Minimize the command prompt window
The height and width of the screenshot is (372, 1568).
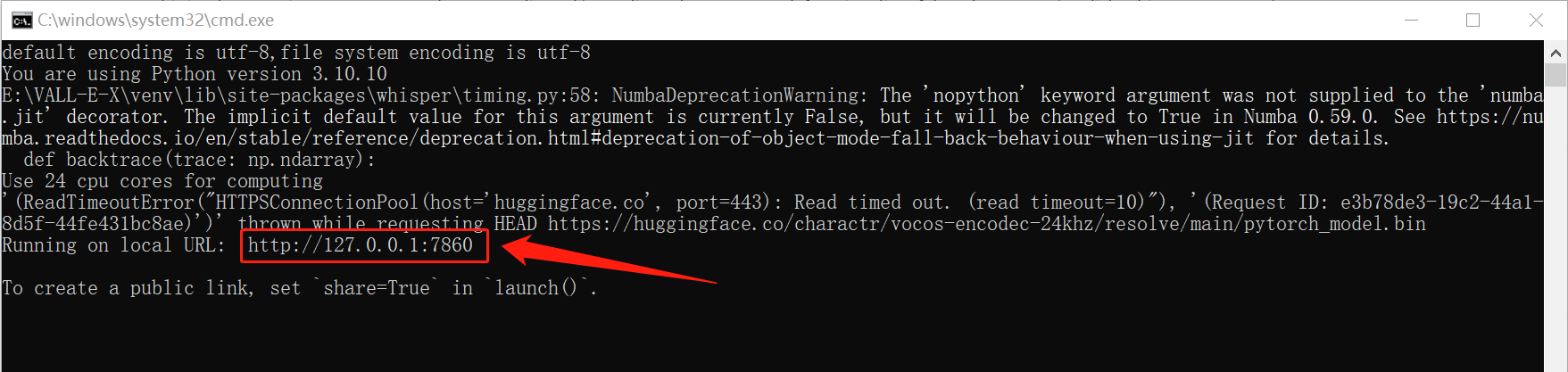1412,20
